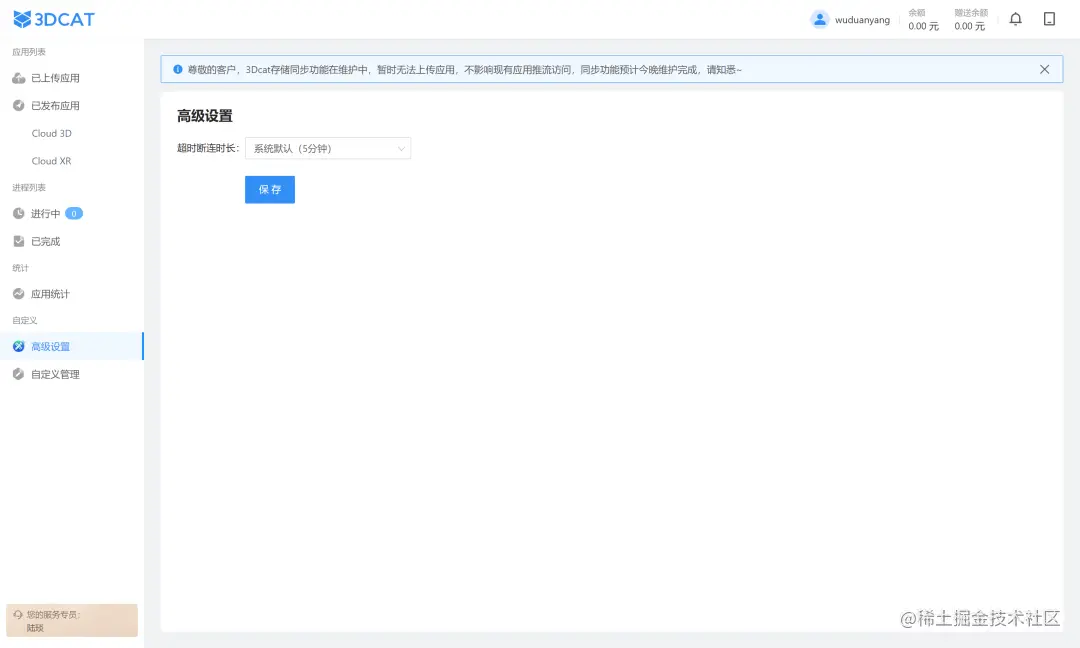1080x648 pixels.
Task: Click the 超时断连时长 label
Action: pyautogui.click(x=208, y=148)
